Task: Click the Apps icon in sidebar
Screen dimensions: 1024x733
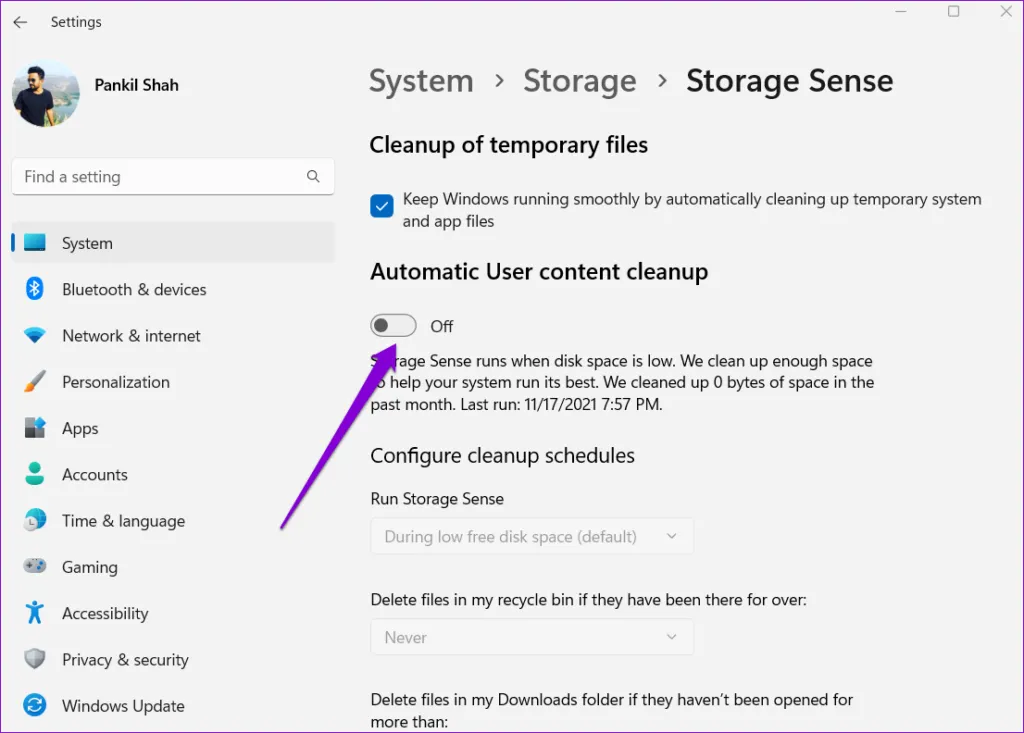Action: tap(35, 428)
